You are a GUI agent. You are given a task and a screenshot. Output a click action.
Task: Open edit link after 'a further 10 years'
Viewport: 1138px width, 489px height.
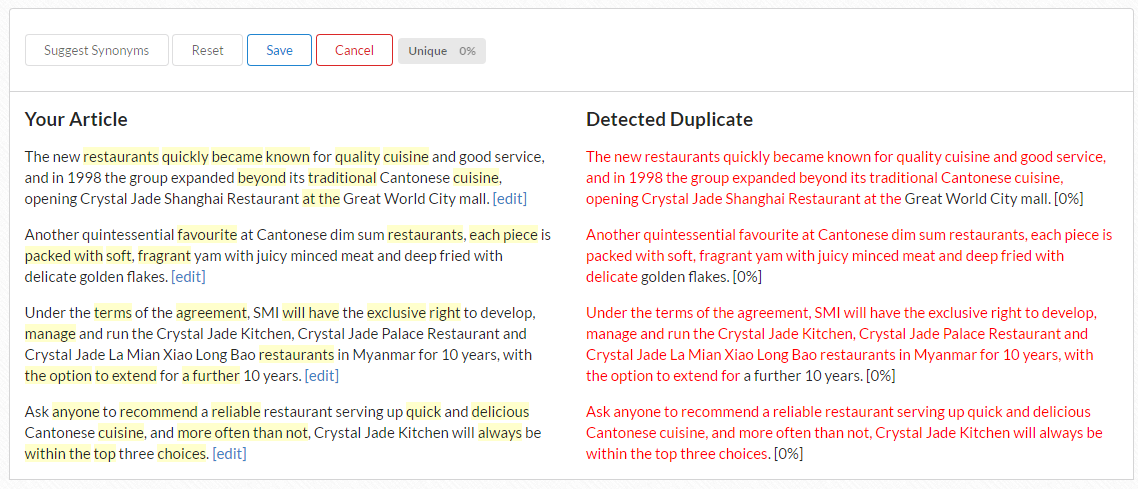[x=322, y=376]
